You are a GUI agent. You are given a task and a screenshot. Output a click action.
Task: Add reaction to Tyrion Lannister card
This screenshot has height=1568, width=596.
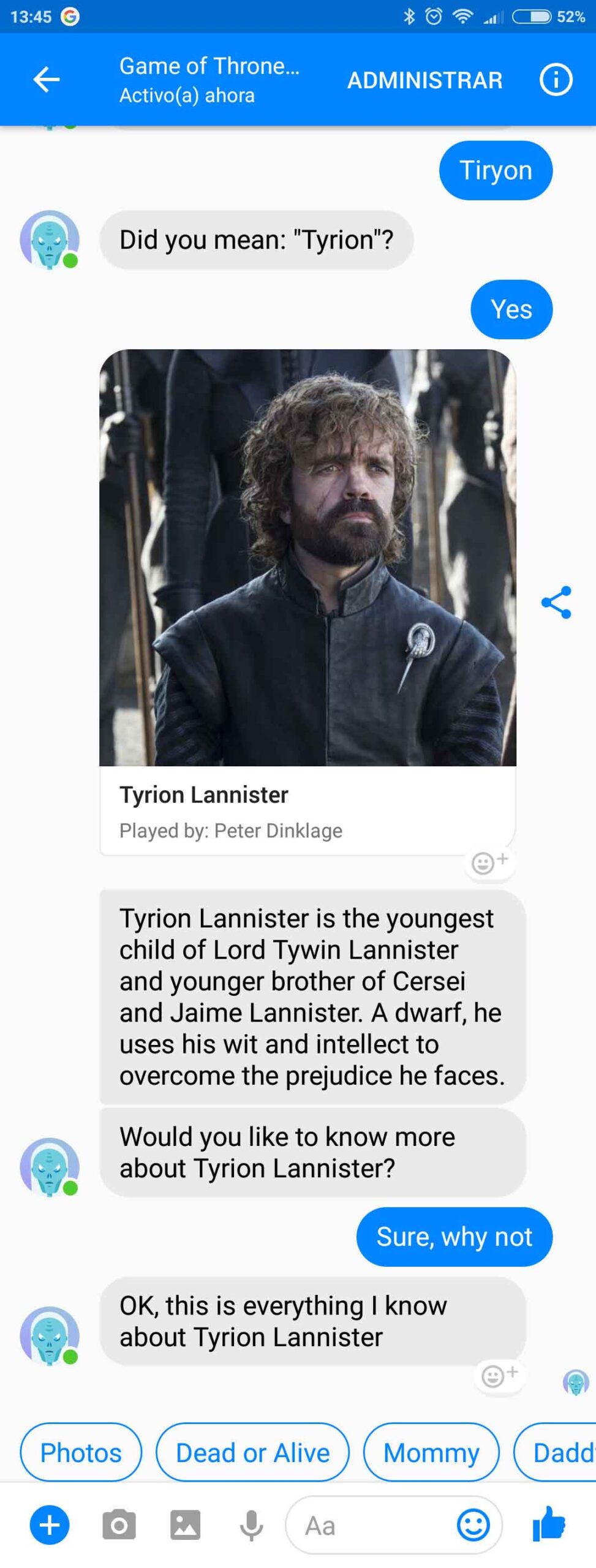click(490, 862)
